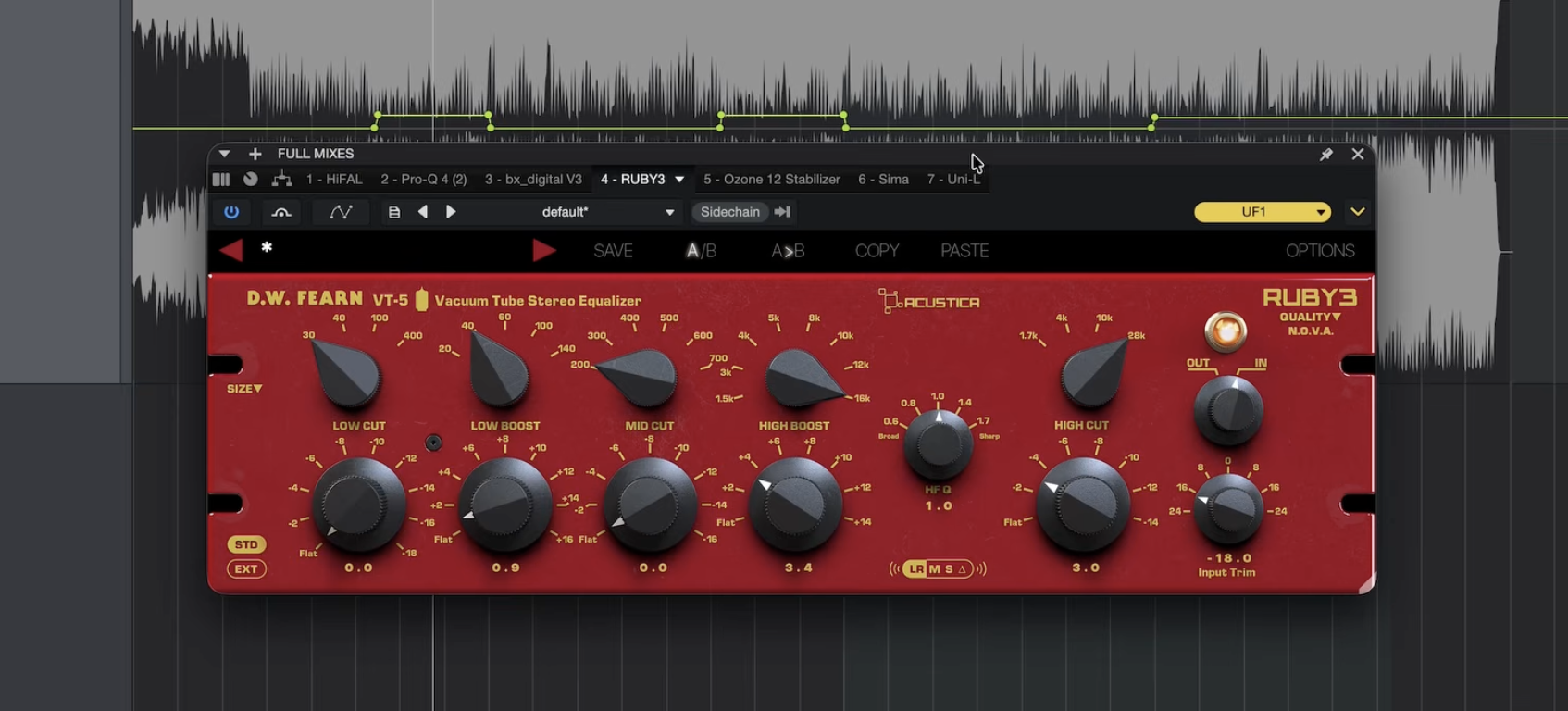
Task: Click the HF Q bandwidth knob
Action: point(938,444)
